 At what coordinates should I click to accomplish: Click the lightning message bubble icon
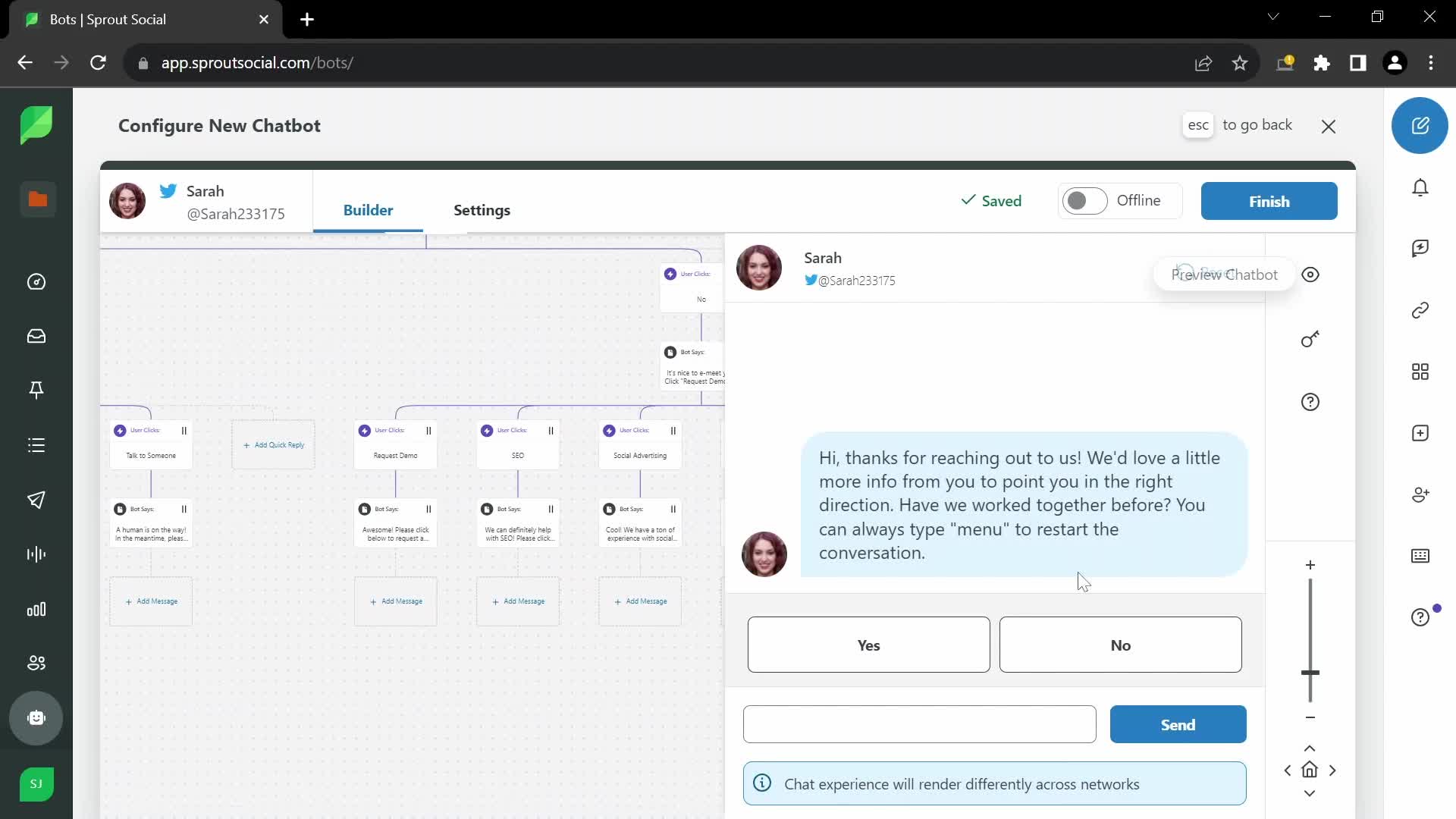tap(1420, 248)
